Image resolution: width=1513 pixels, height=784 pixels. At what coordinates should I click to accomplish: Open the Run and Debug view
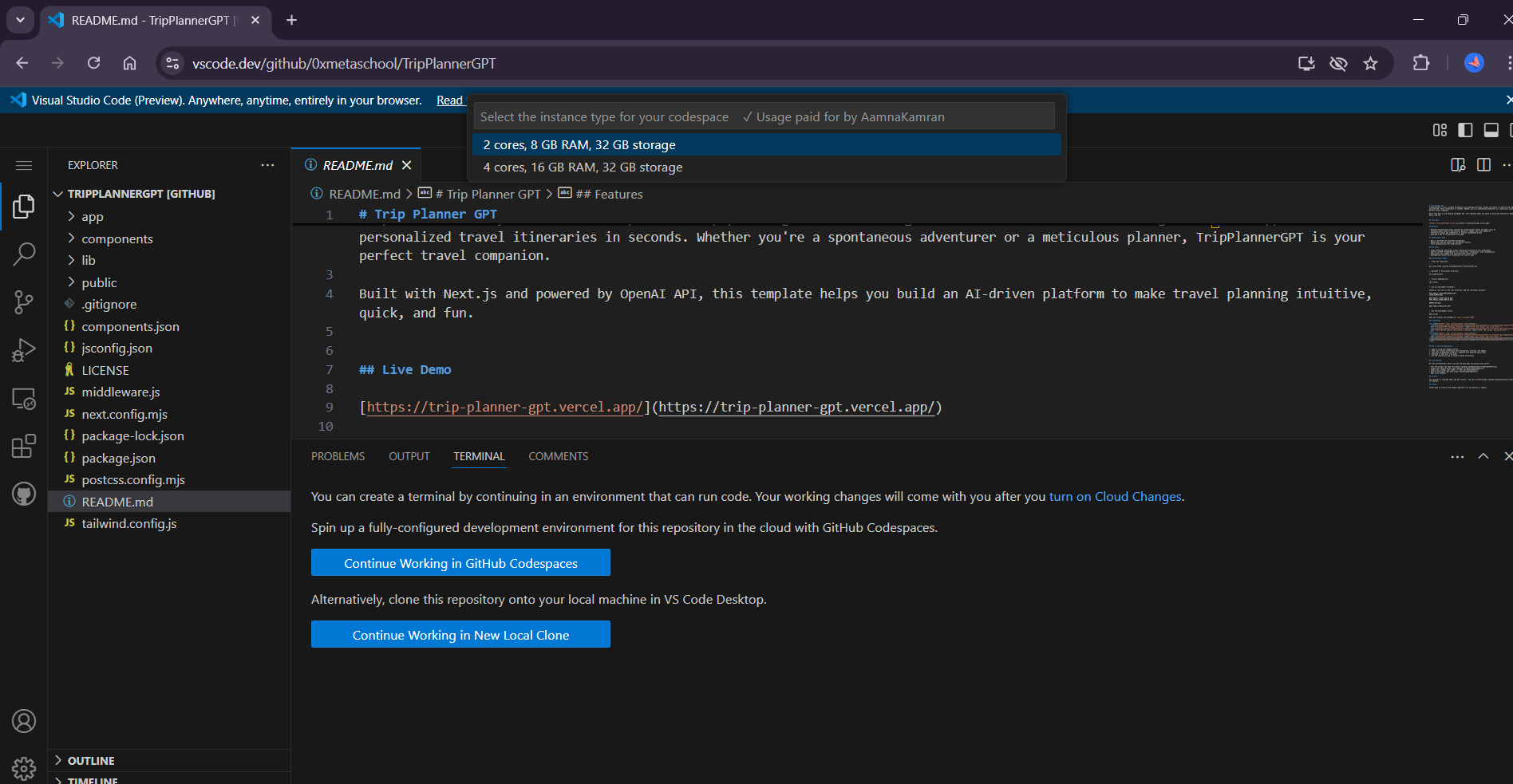point(24,350)
